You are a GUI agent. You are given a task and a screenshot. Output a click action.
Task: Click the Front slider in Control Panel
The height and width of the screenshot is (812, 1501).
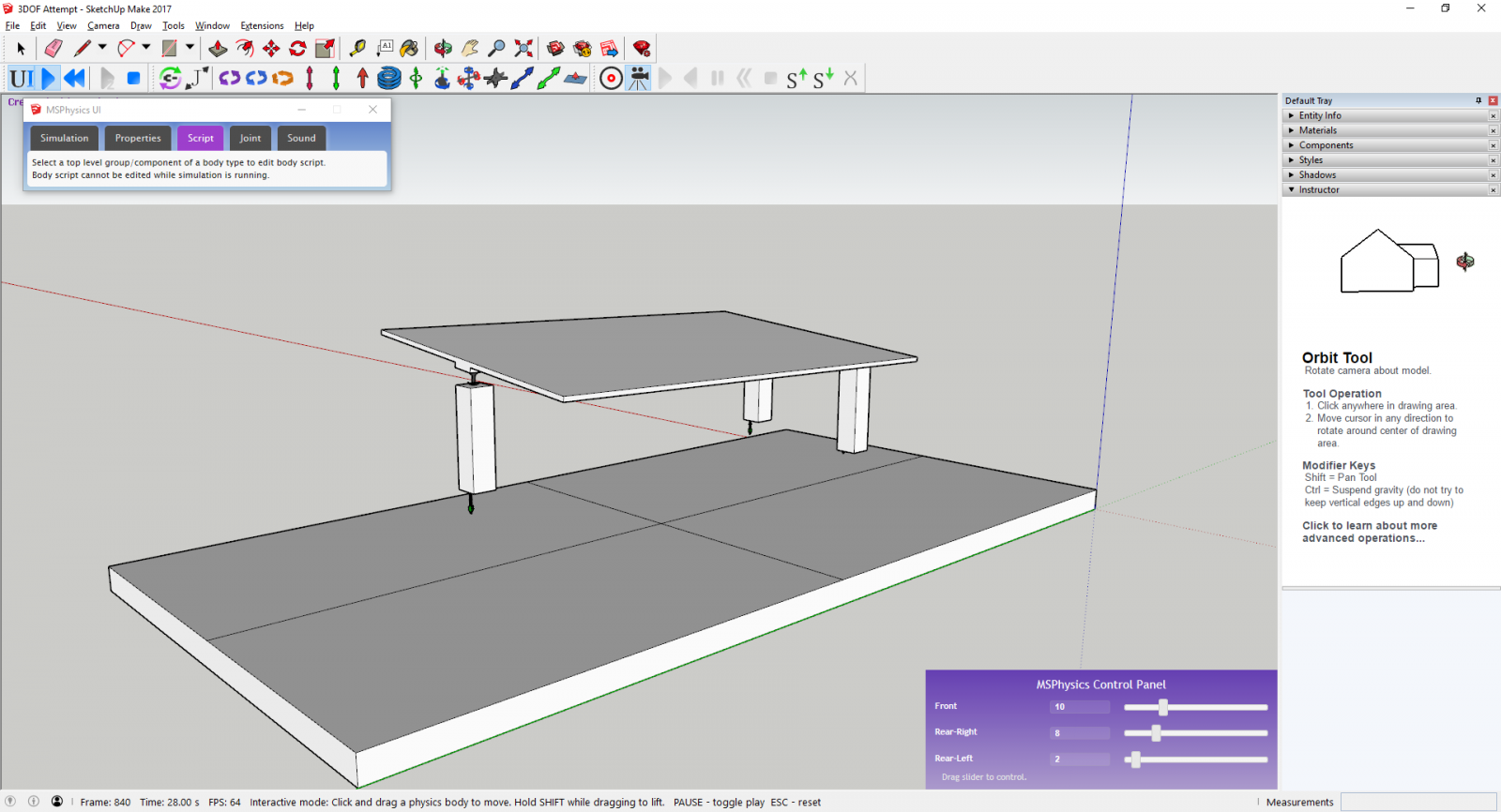click(1163, 707)
